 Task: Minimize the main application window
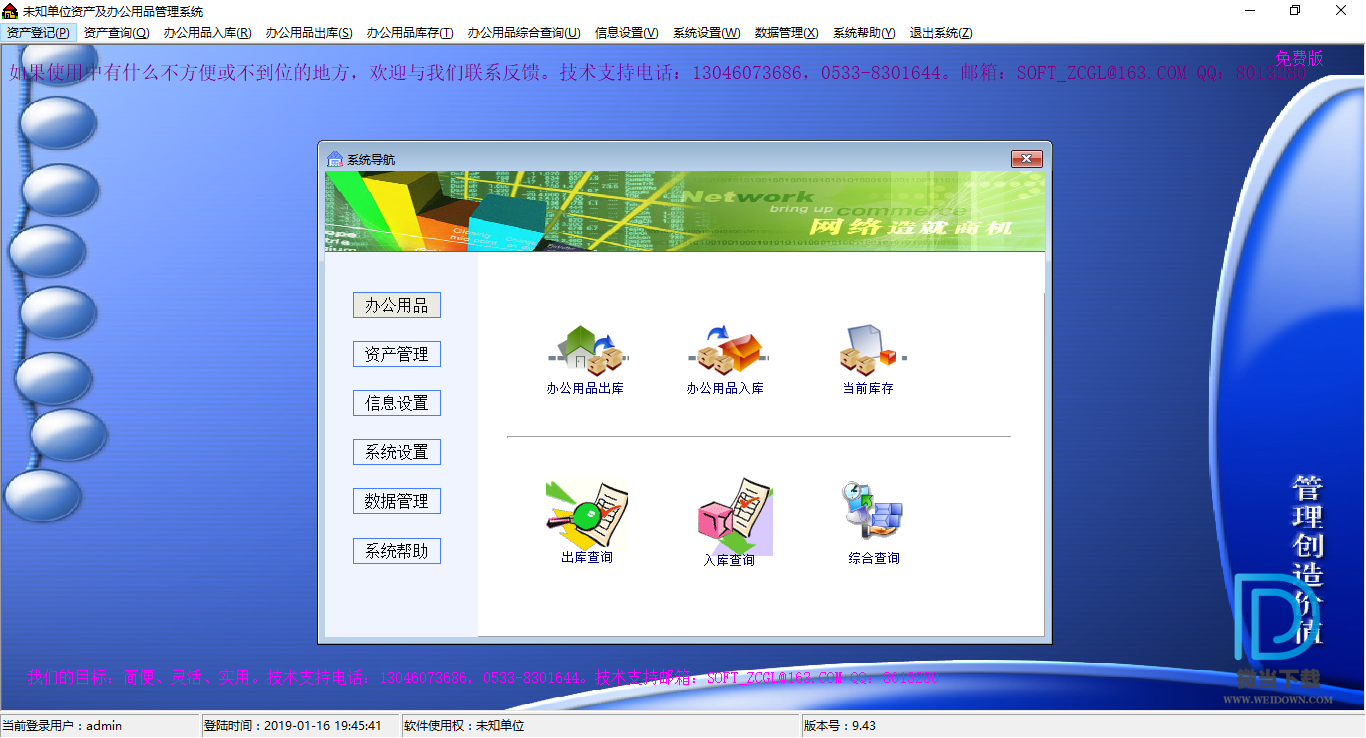[1250, 11]
